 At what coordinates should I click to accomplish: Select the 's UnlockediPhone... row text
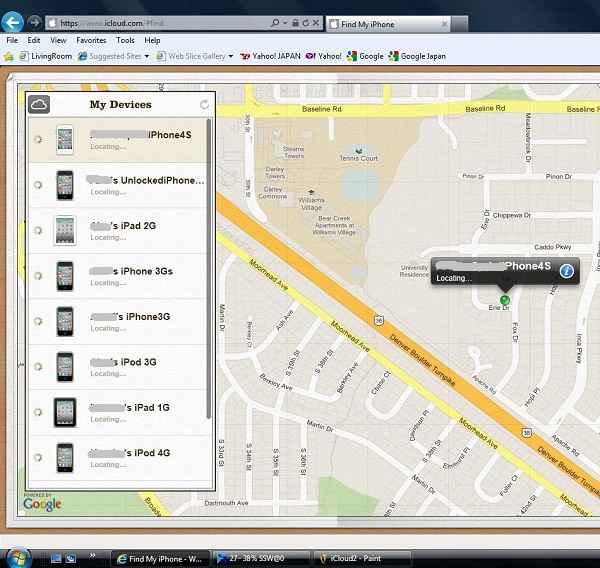click(158, 180)
